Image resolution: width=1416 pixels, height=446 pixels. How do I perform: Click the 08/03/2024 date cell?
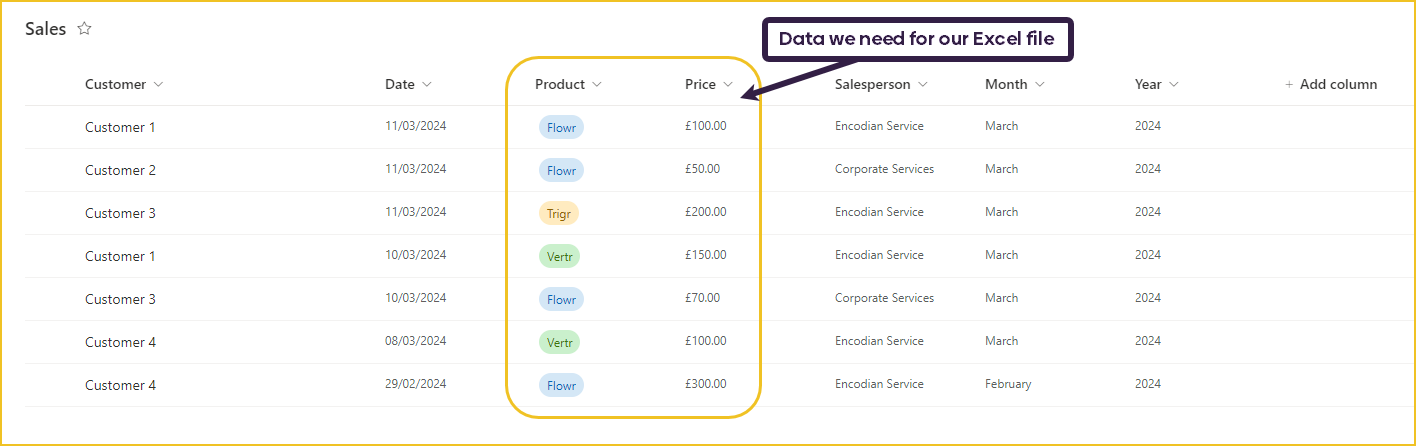click(416, 341)
